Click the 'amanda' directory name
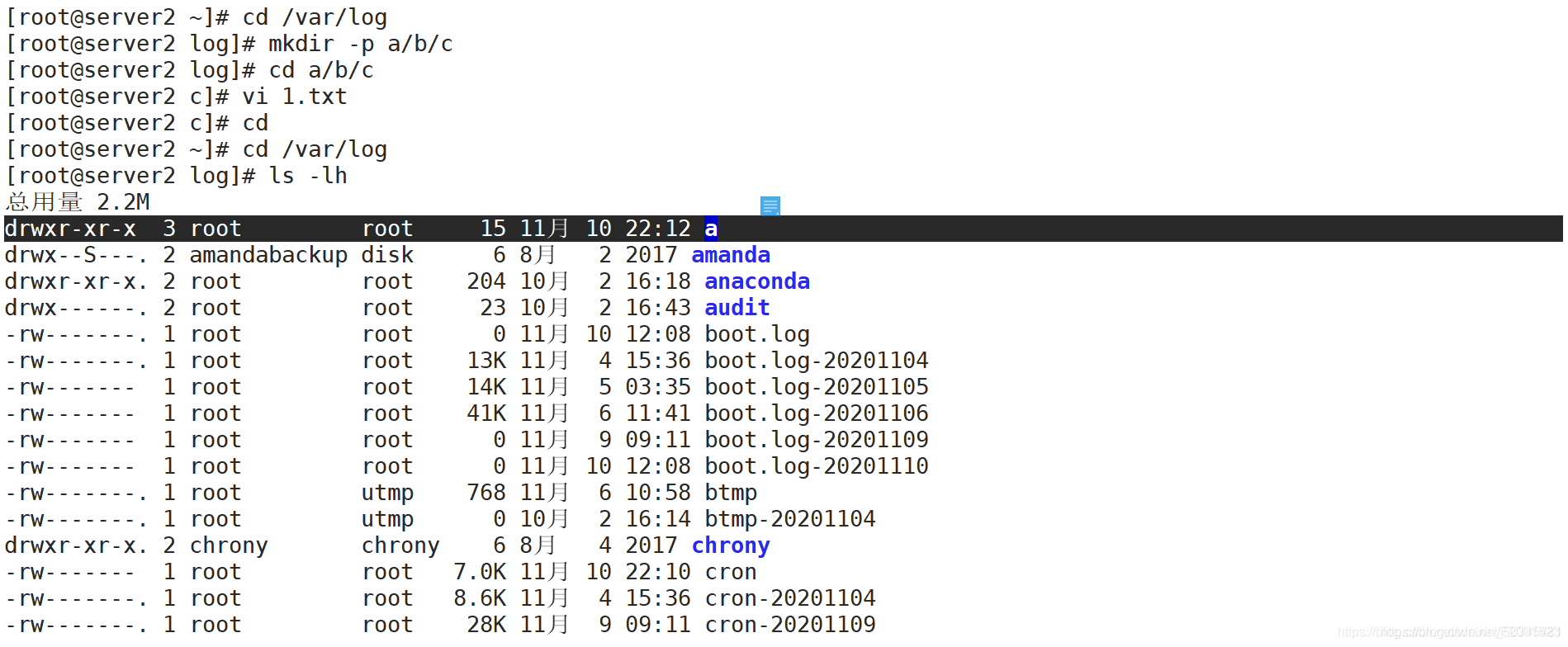 (x=731, y=255)
